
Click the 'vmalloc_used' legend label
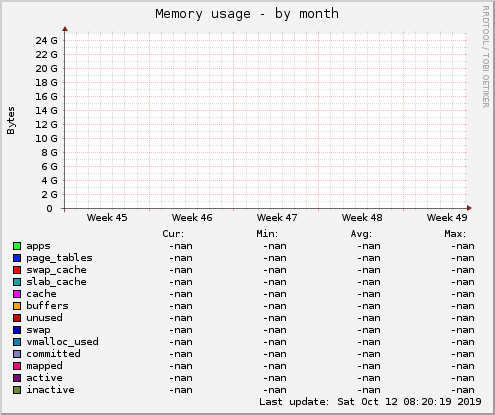62,342
